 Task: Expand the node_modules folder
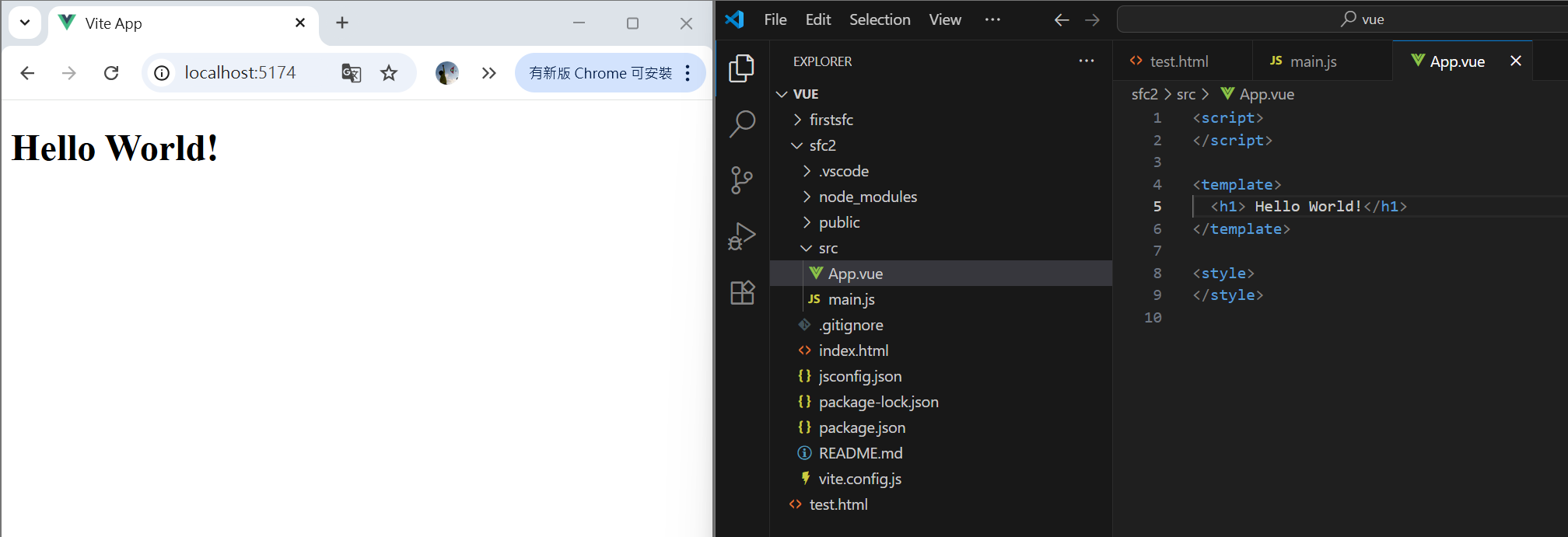pos(867,197)
